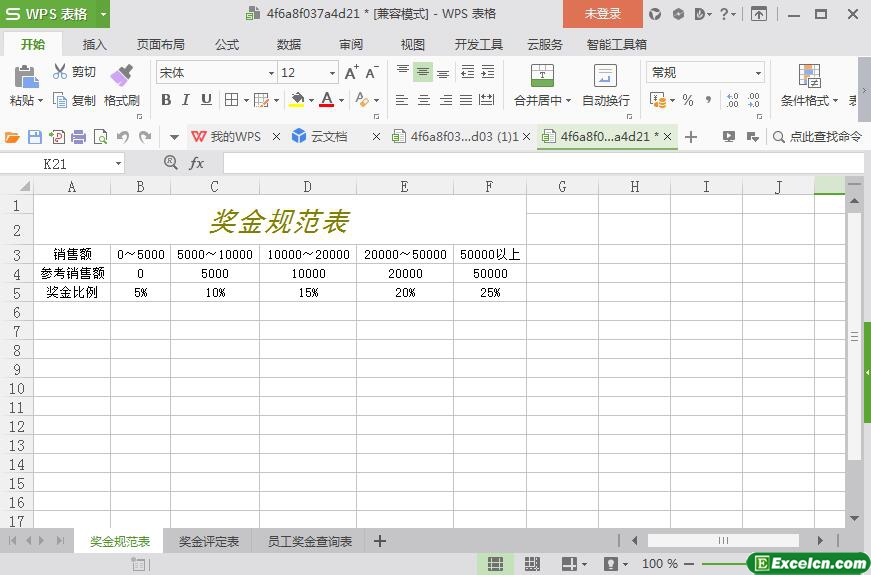
Task: Click the Save icon in quick access toolbar
Action: [35, 137]
